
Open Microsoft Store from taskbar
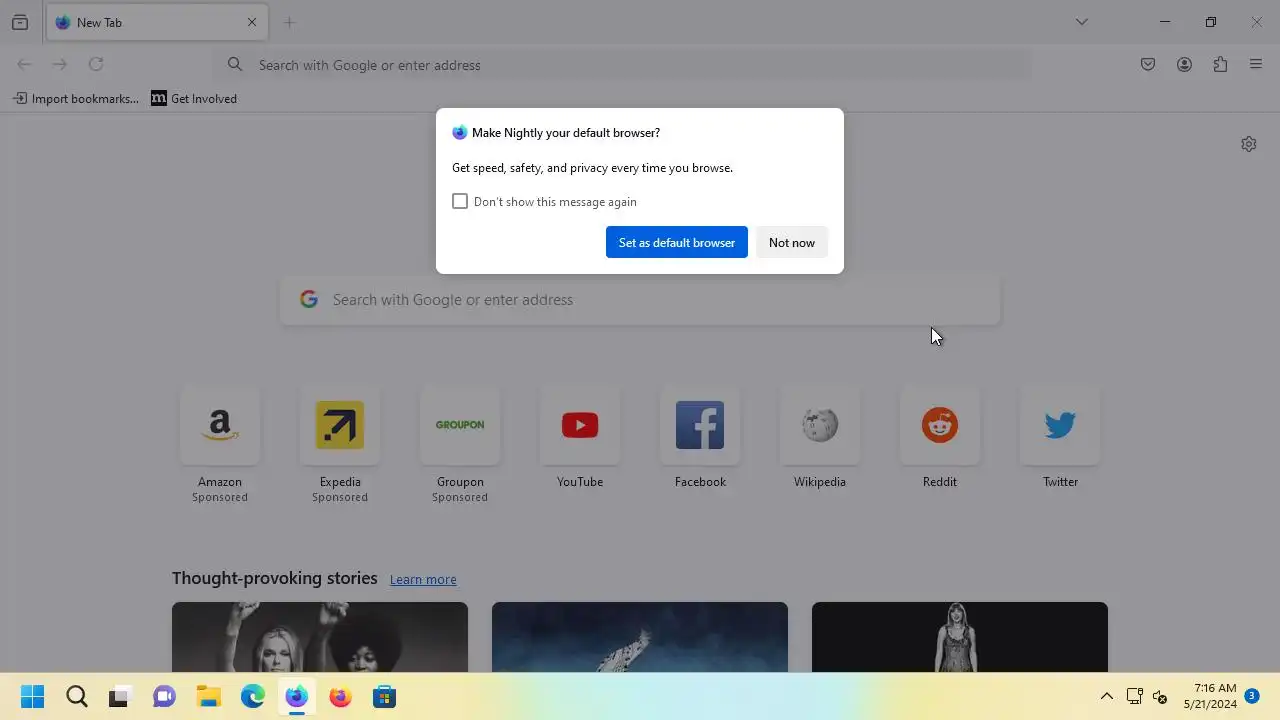[384, 696]
